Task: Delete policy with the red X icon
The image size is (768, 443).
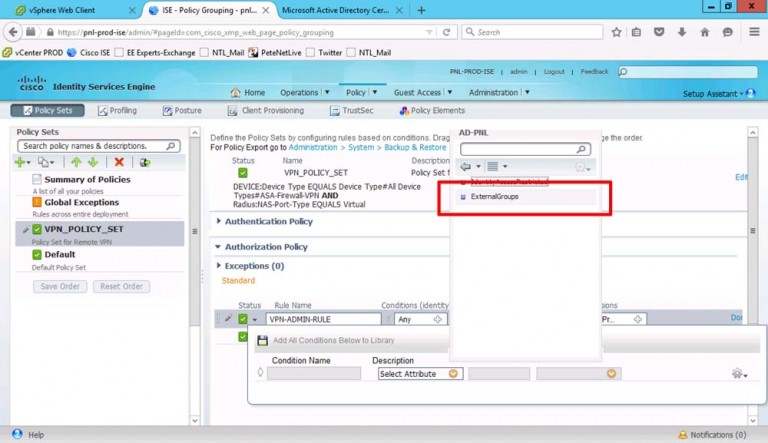Action: (119, 162)
